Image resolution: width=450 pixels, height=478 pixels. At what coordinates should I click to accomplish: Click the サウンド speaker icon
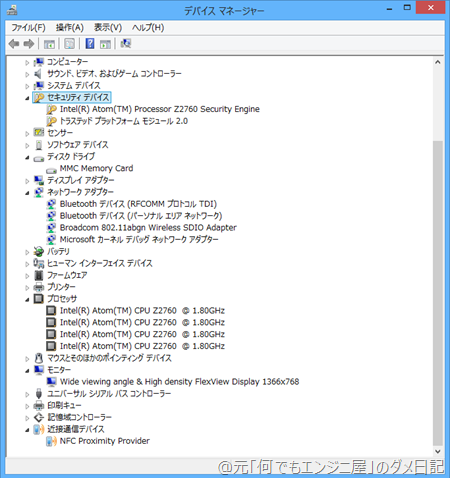pos(39,74)
